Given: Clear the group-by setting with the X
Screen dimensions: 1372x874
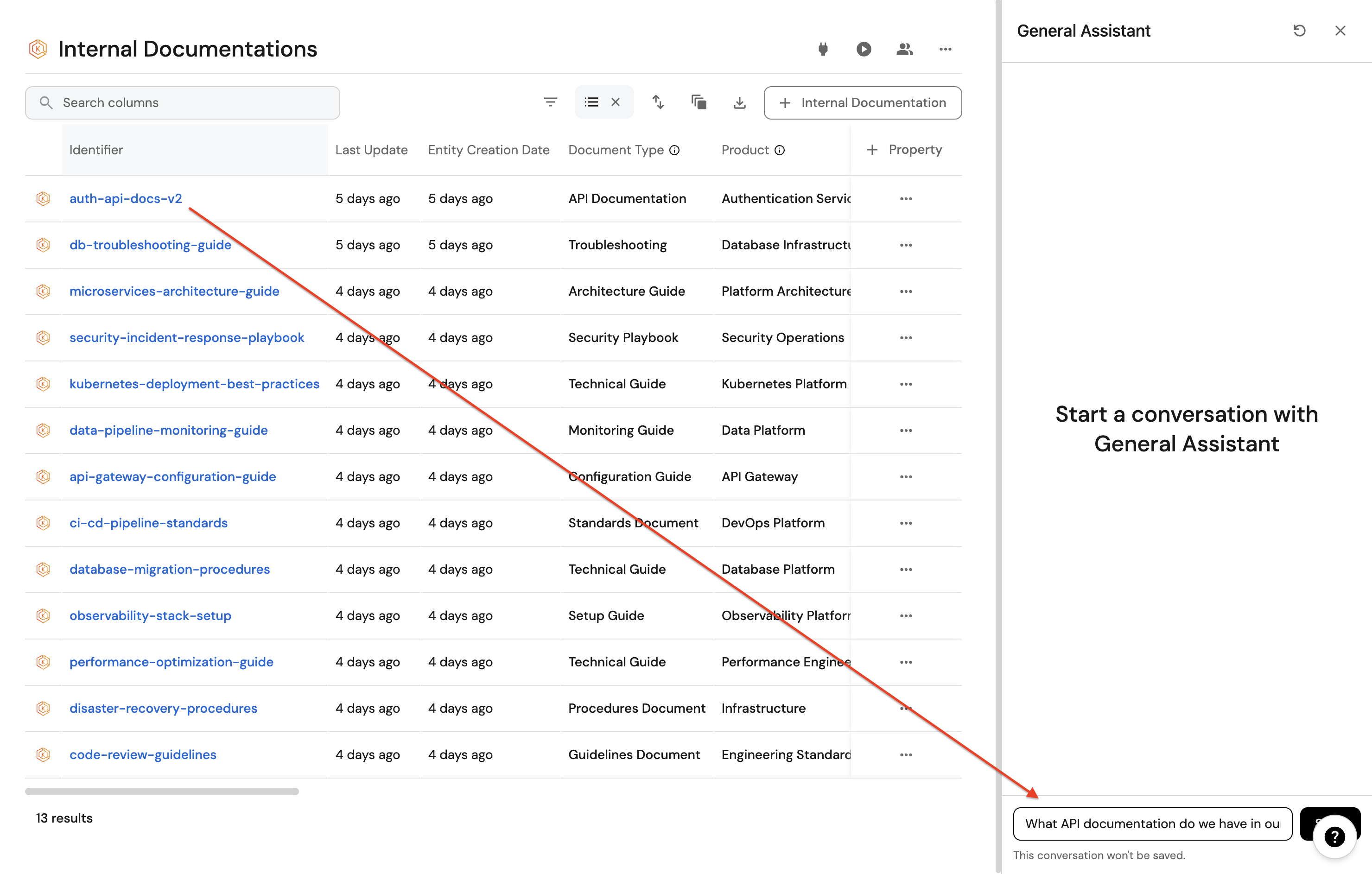Looking at the screenshot, I should point(616,102).
